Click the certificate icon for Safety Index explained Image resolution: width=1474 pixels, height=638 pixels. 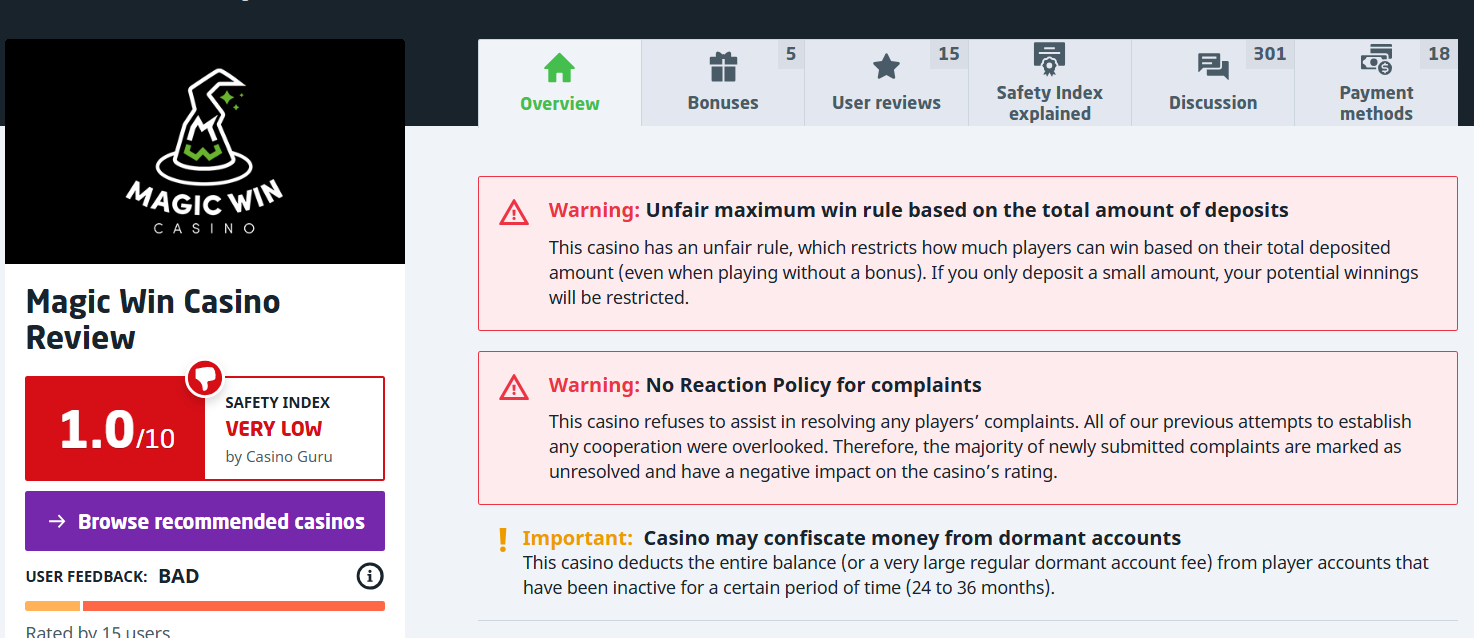(x=1049, y=59)
